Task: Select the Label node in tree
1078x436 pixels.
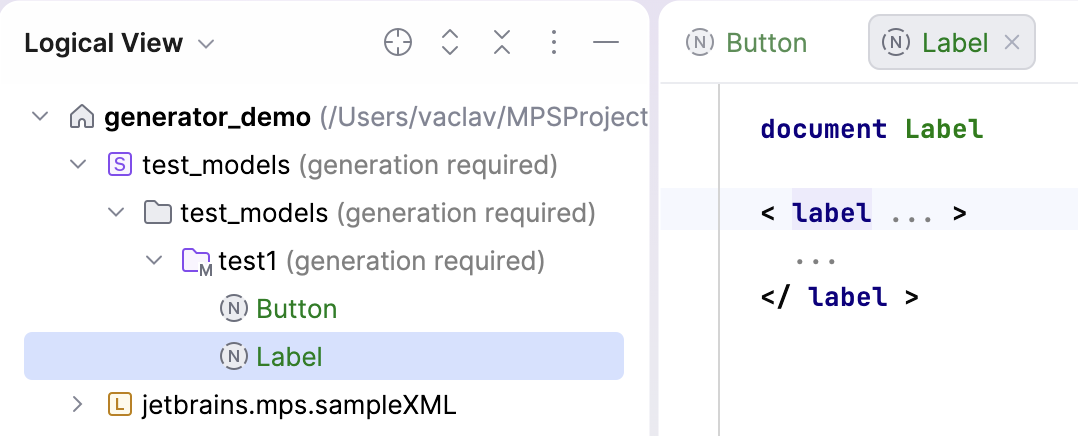Action: coord(289,356)
